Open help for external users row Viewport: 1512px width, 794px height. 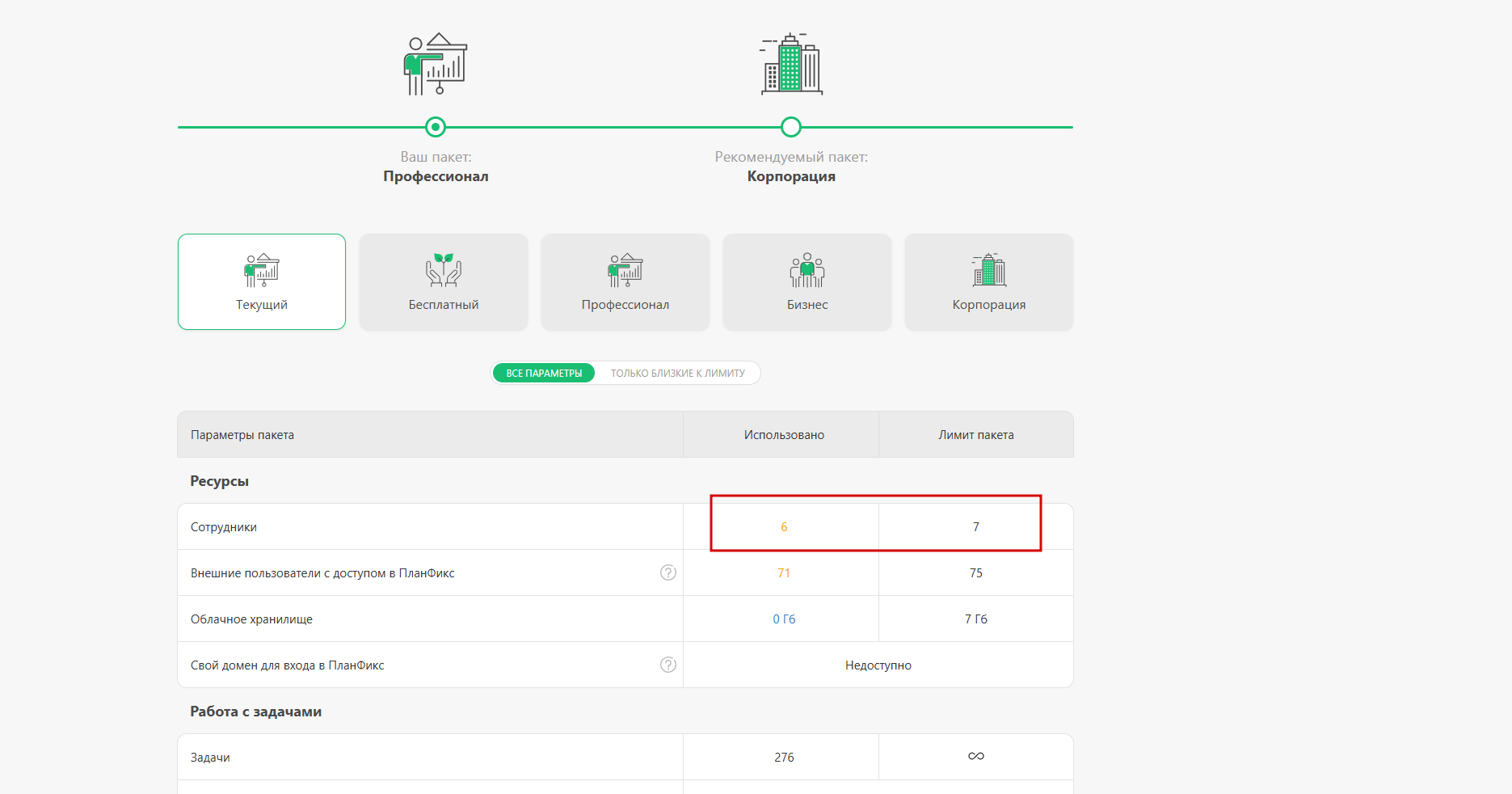tap(668, 572)
